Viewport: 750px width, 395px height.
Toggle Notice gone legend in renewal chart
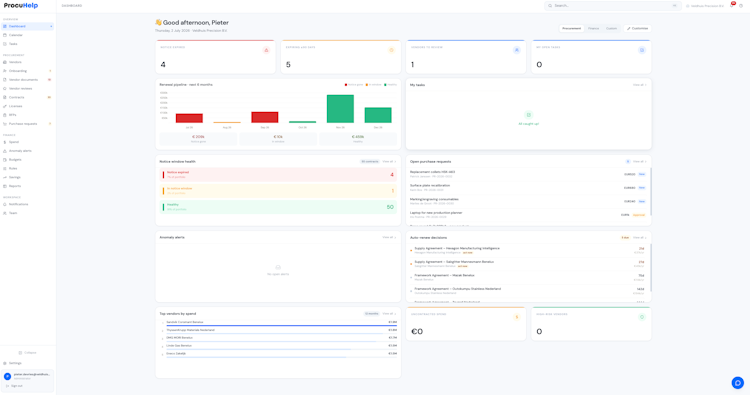[354, 85]
